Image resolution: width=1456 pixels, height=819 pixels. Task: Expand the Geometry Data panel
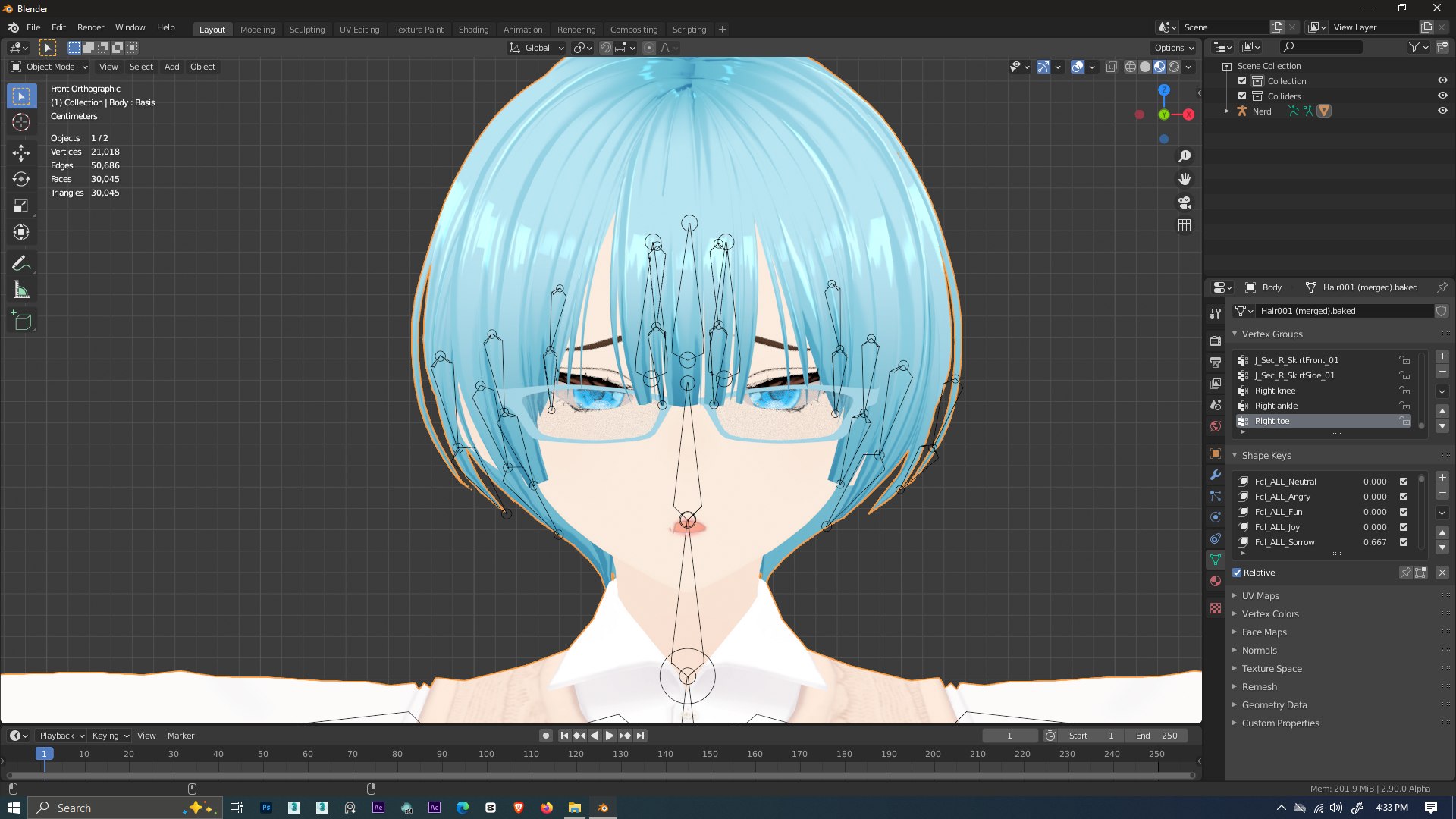pyautogui.click(x=1274, y=705)
